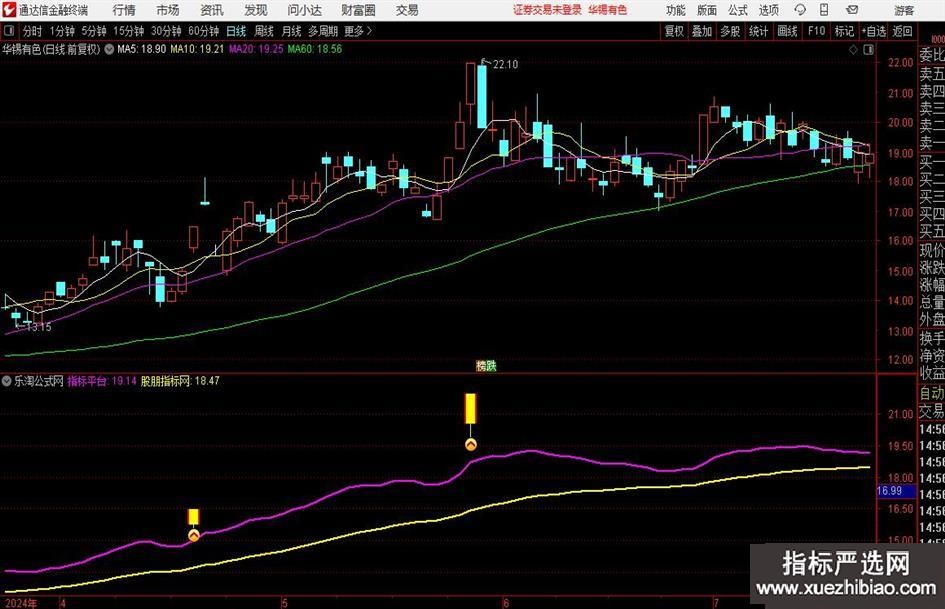Select the 日线 daily period tab
The height and width of the screenshot is (609, 945).
pos(236,31)
